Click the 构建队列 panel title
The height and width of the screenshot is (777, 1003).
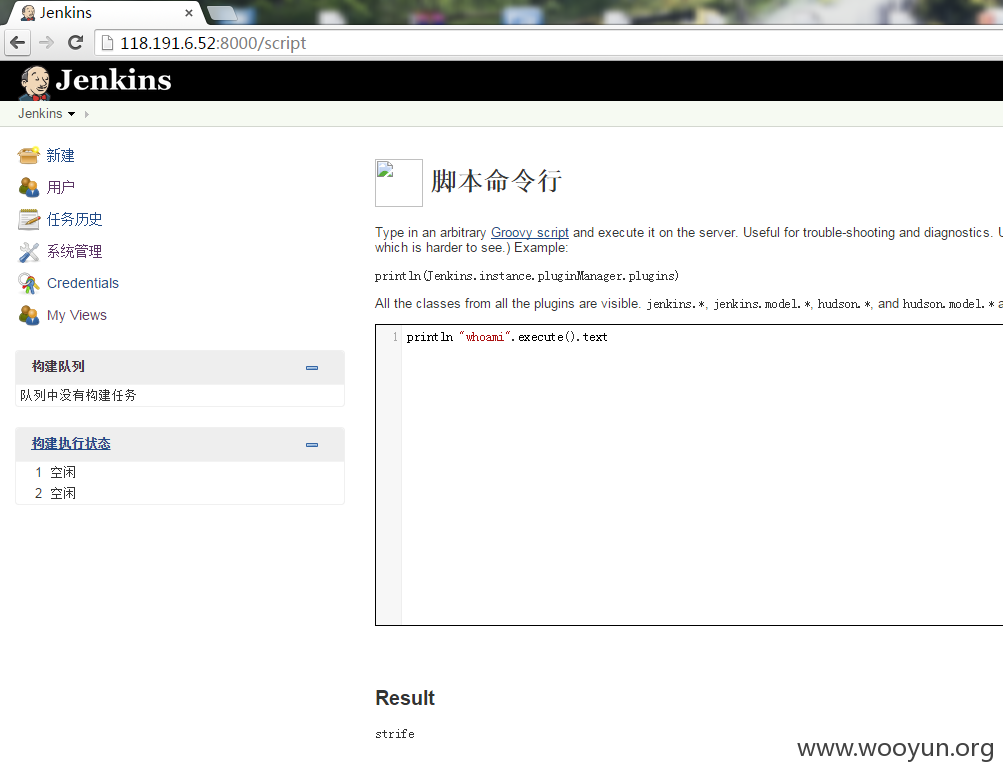pyautogui.click(x=58, y=366)
